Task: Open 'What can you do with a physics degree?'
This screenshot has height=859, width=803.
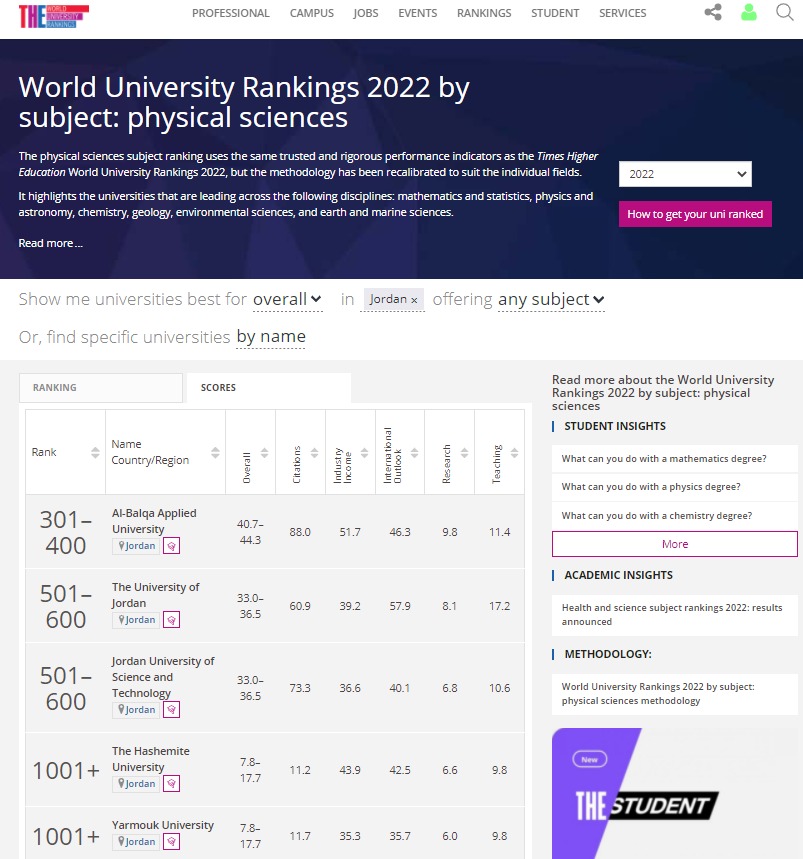Action: 651,487
